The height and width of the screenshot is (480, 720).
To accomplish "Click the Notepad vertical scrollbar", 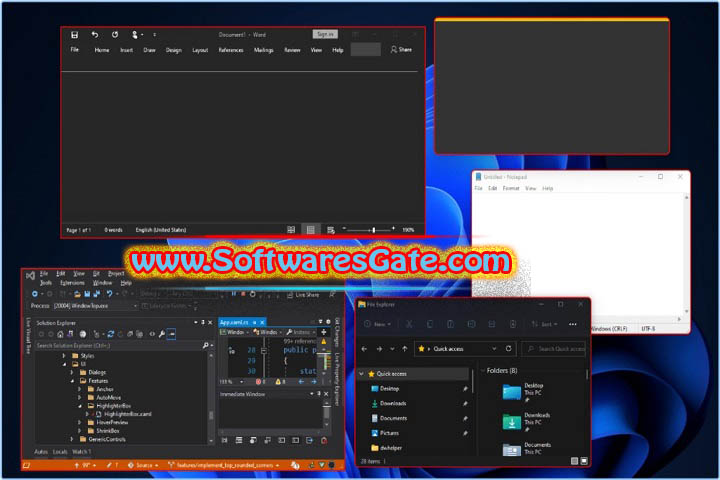I will click(686, 254).
